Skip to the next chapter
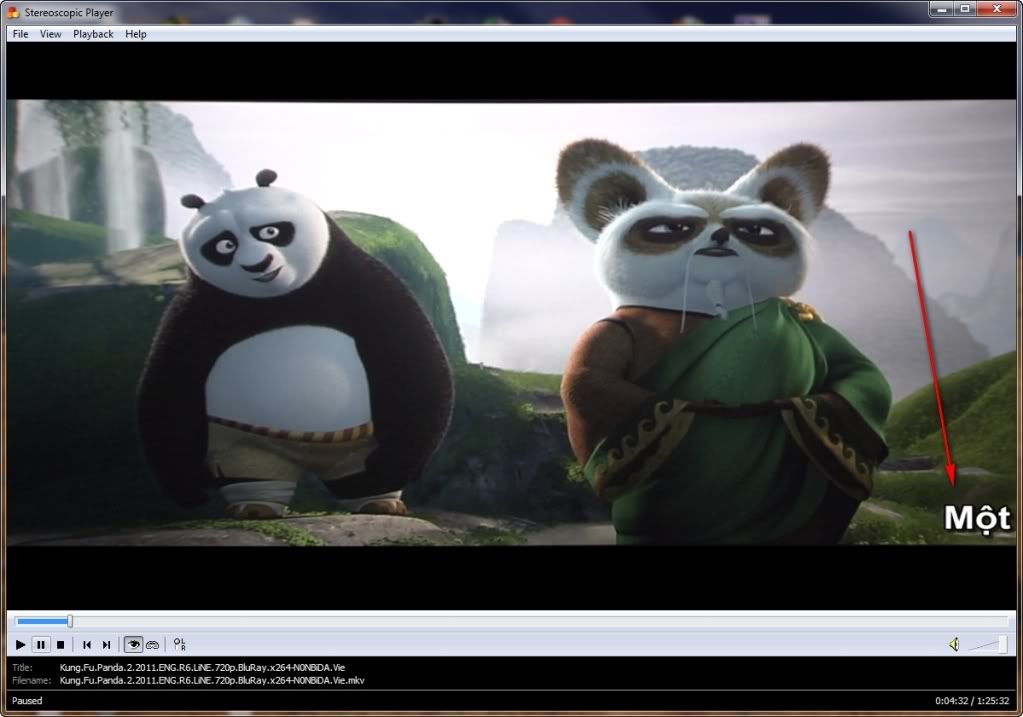Image resolution: width=1023 pixels, height=717 pixels. point(106,645)
